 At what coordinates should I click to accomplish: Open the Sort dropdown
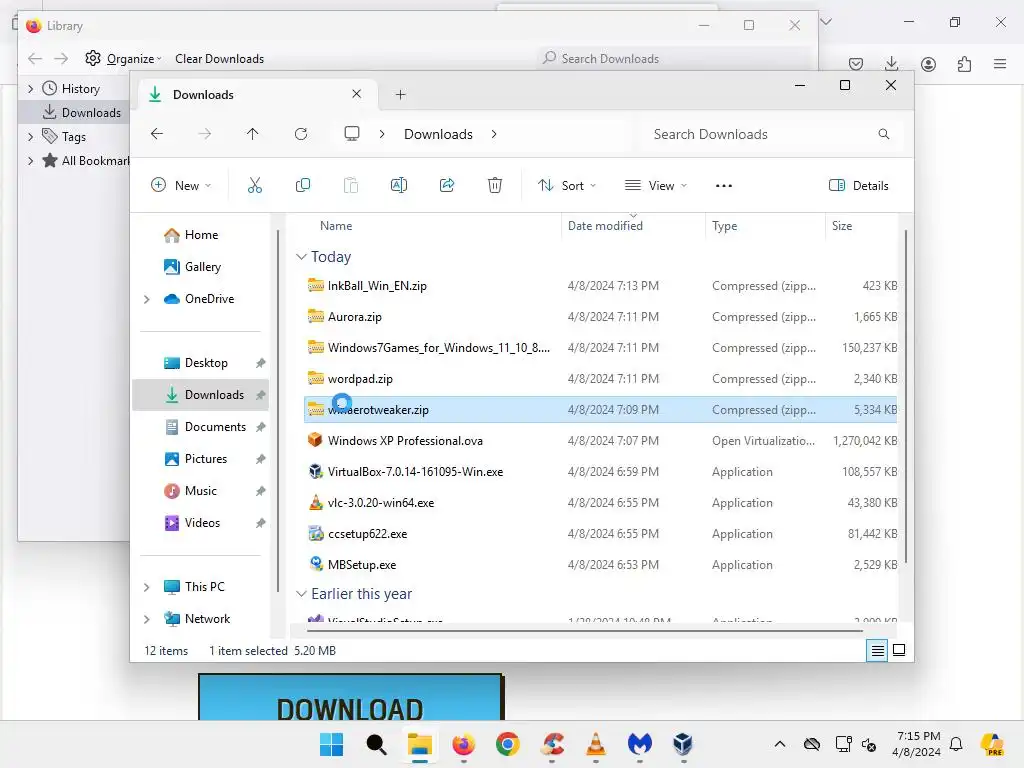pyautogui.click(x=567, y=185)
